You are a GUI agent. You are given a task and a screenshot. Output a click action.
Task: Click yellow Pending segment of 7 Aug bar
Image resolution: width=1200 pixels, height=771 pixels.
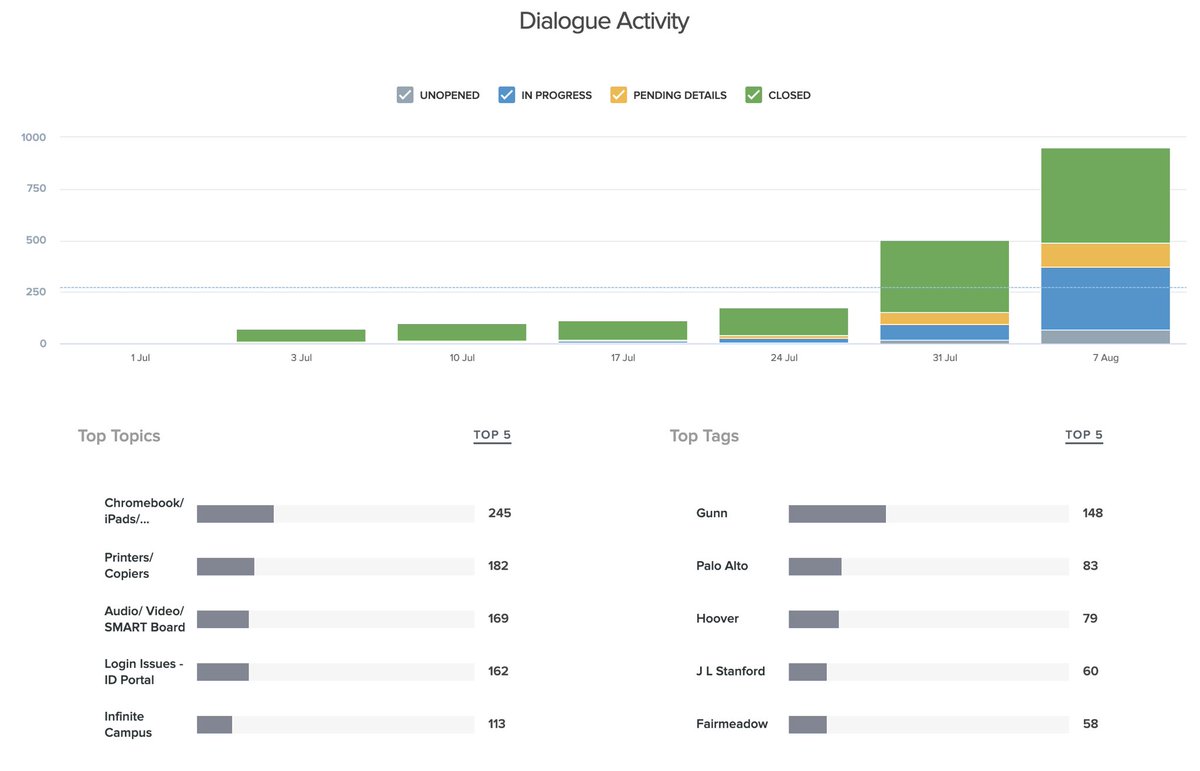tap(1105, 255)
